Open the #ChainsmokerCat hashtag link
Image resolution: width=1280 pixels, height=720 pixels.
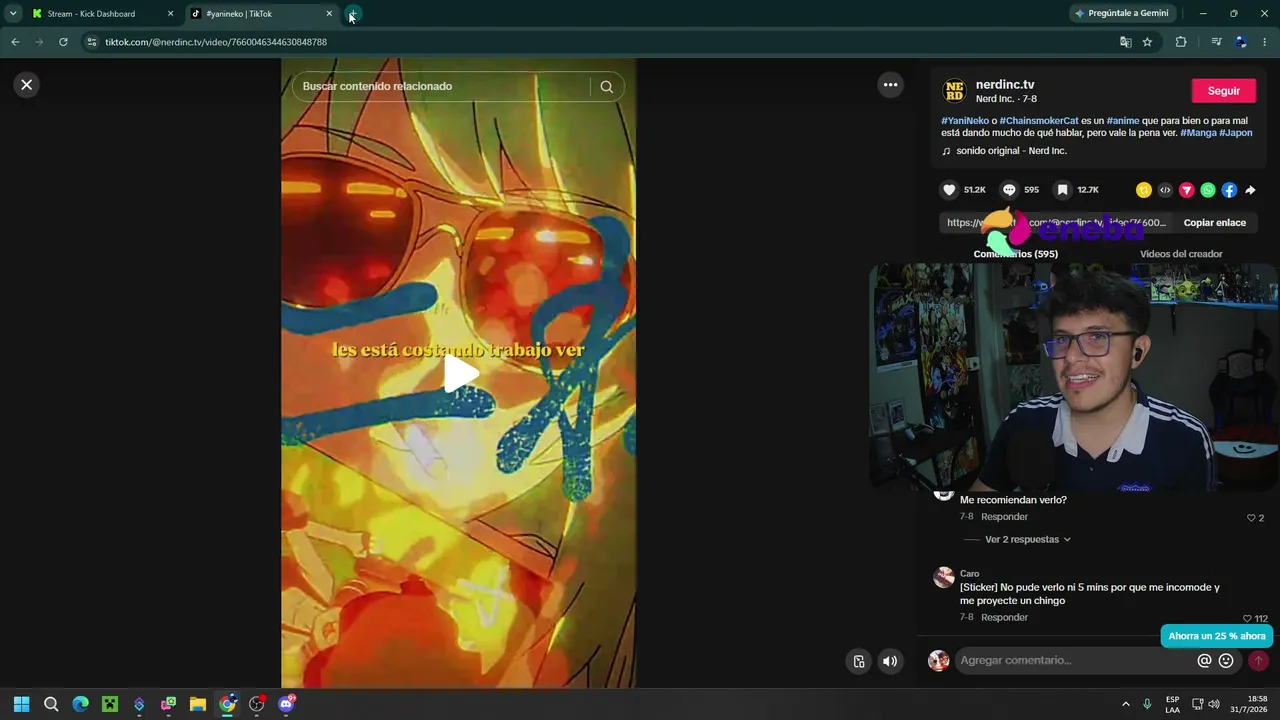[1039, 120]
